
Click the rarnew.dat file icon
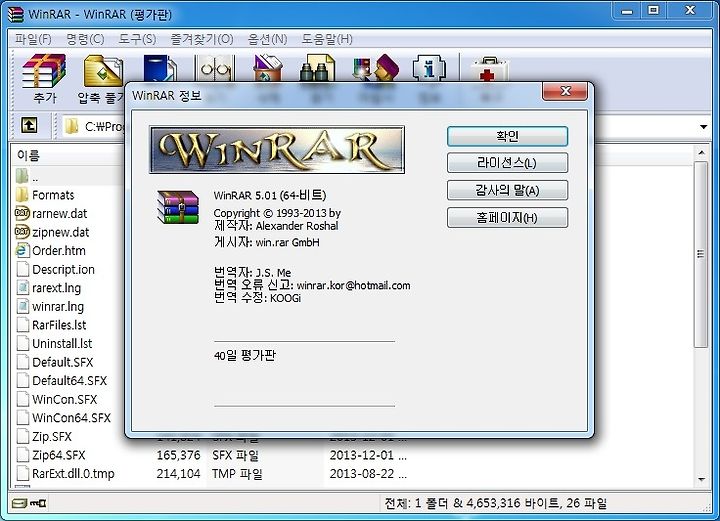pos(22,213)
